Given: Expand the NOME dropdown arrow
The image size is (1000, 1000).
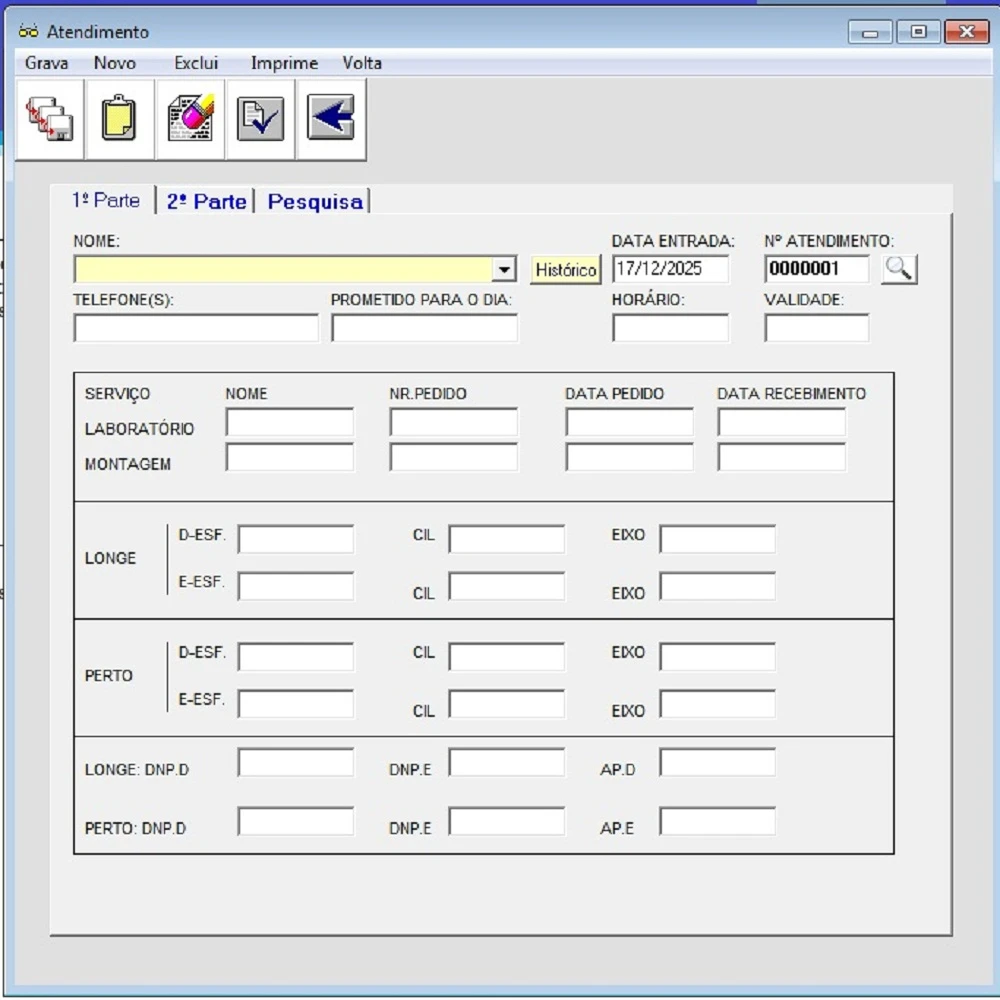Looking at the screenshot, I should (x=505, y=269).
